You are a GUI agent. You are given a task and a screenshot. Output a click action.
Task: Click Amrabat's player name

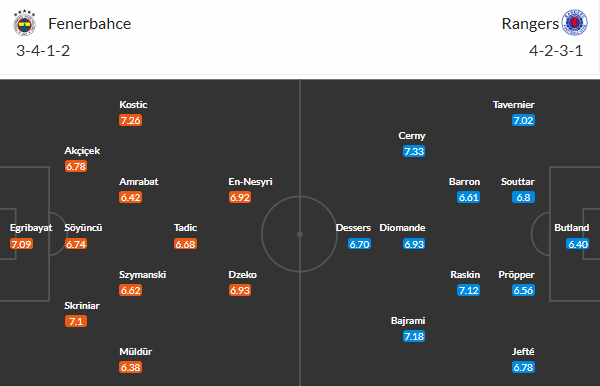tap(139, 182)
